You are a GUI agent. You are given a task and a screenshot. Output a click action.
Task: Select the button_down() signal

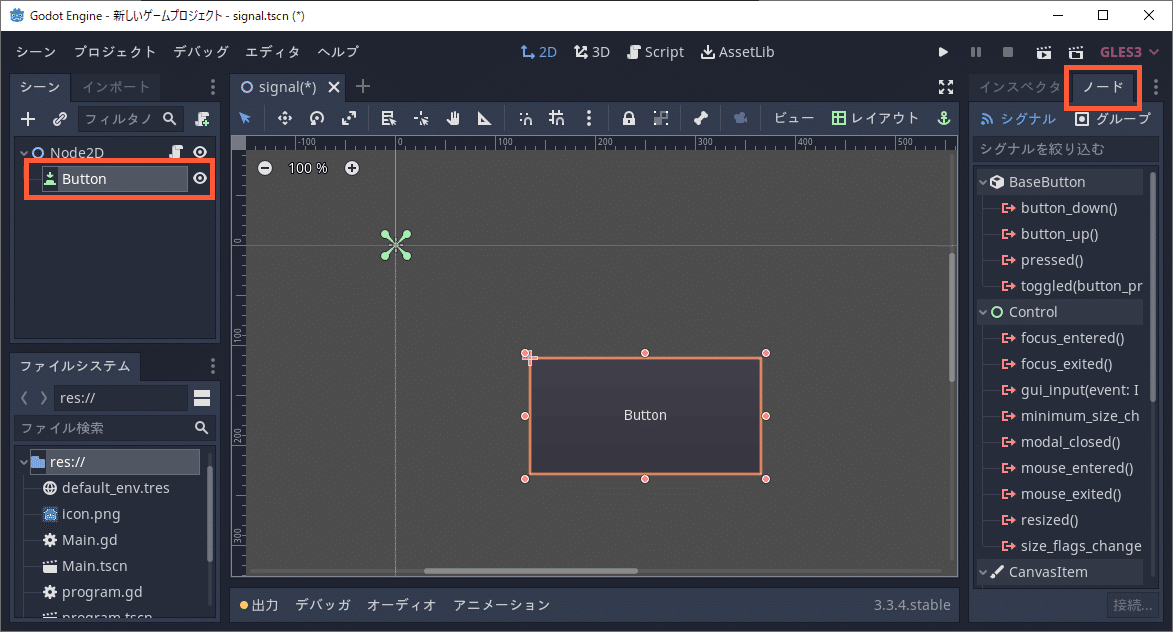tap(1069, 208)
